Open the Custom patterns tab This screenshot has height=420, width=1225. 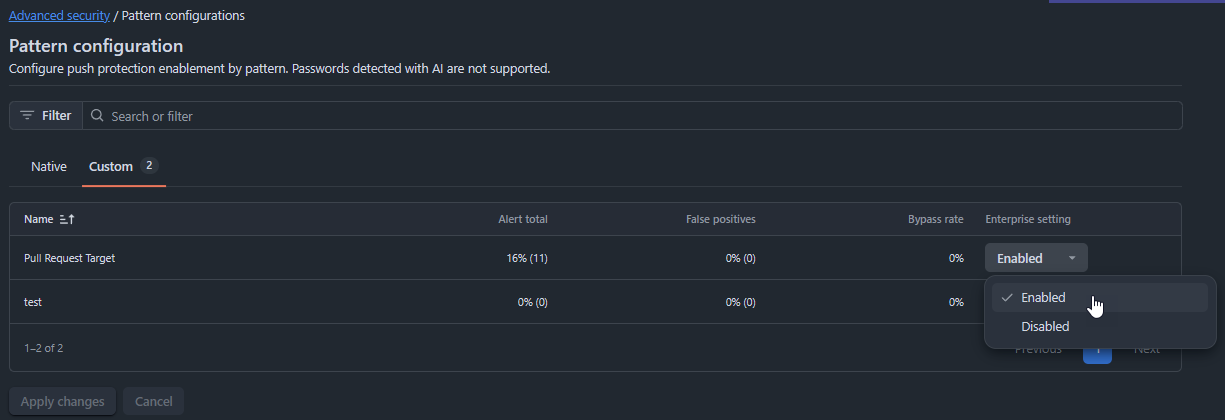111,167
